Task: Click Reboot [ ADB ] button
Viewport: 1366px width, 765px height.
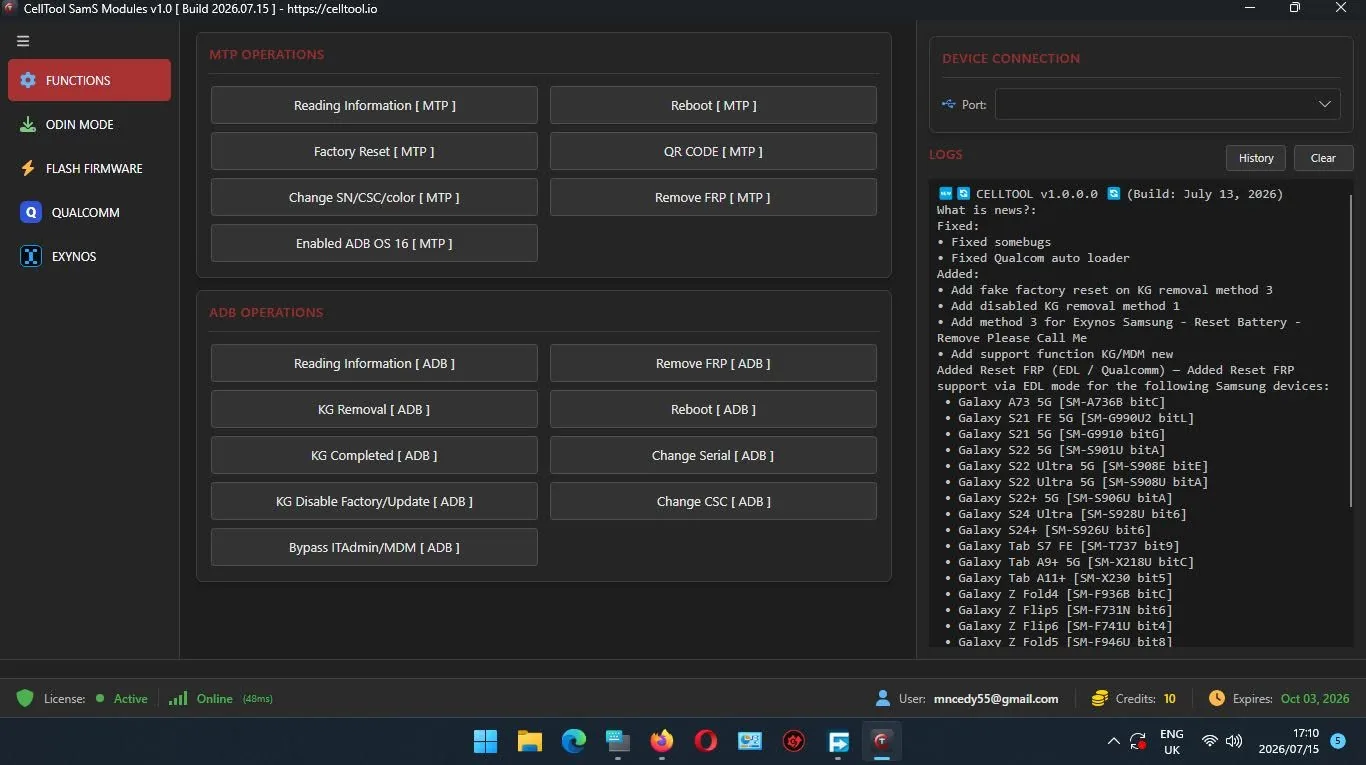Action: coord(713,409)
